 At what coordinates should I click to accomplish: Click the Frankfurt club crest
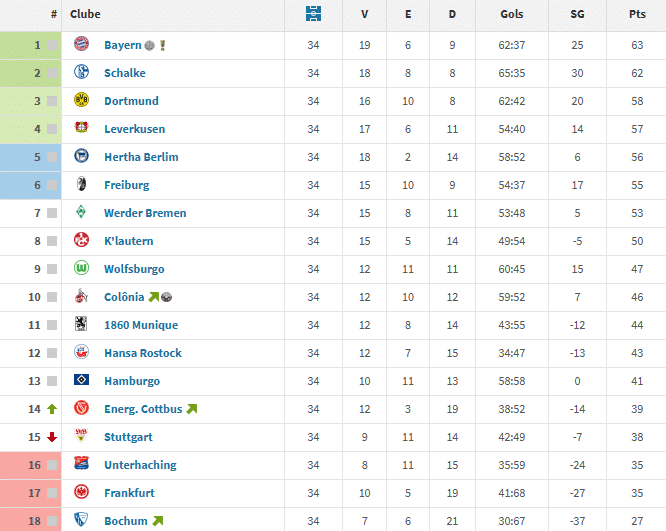tap(82, 493)
